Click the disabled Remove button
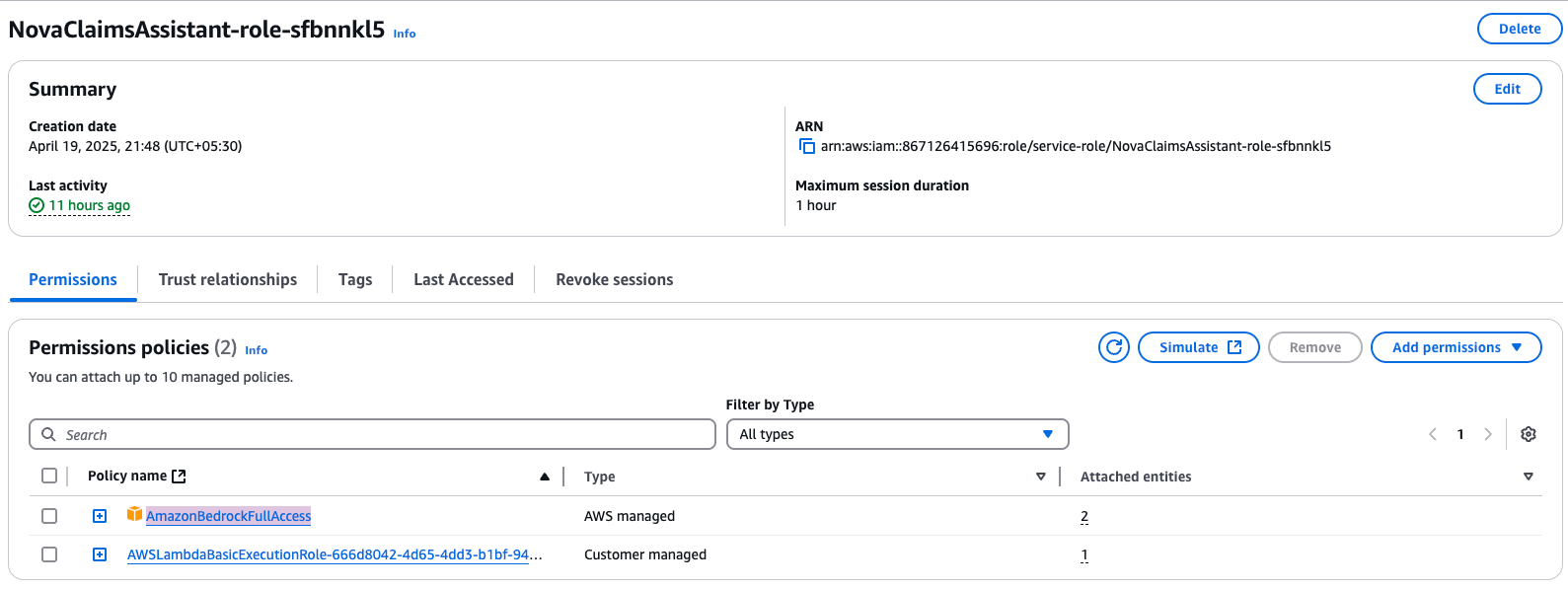The width and height of the screenshot is (1568, 589). (1315, 347)
